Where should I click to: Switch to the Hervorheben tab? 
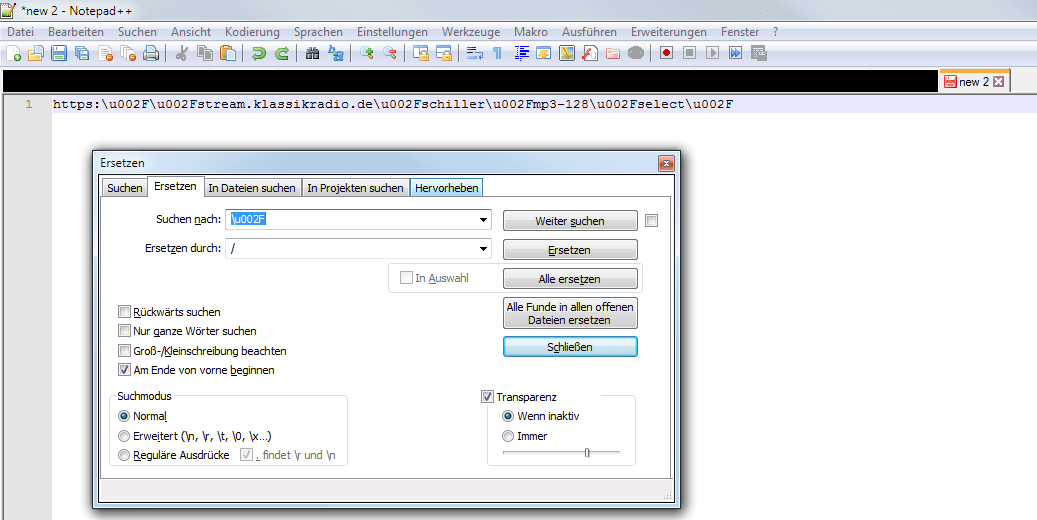pyautogui.click(x=446, y=188)
